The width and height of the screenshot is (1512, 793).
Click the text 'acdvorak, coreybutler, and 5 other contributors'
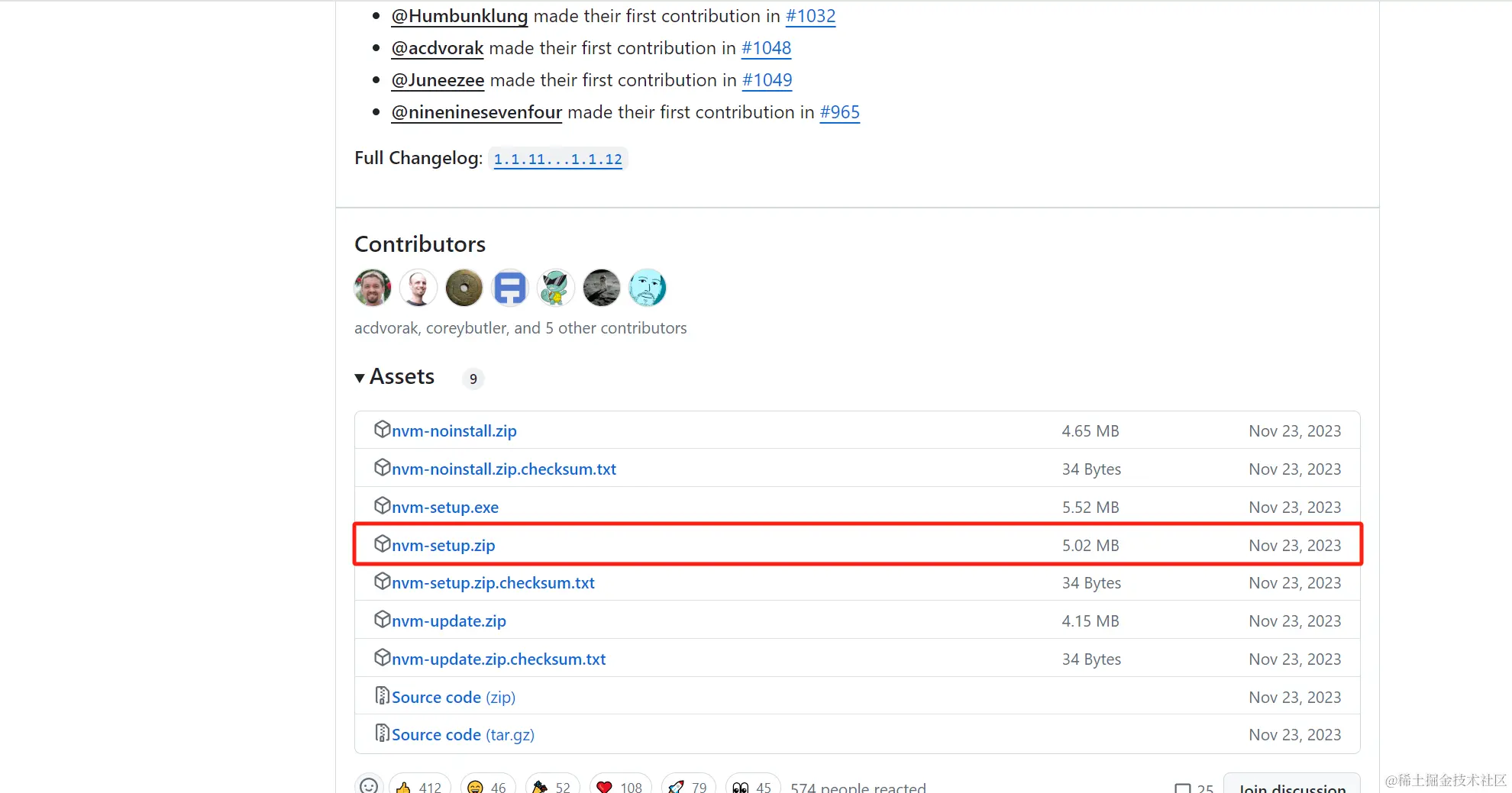pos(521,328)
